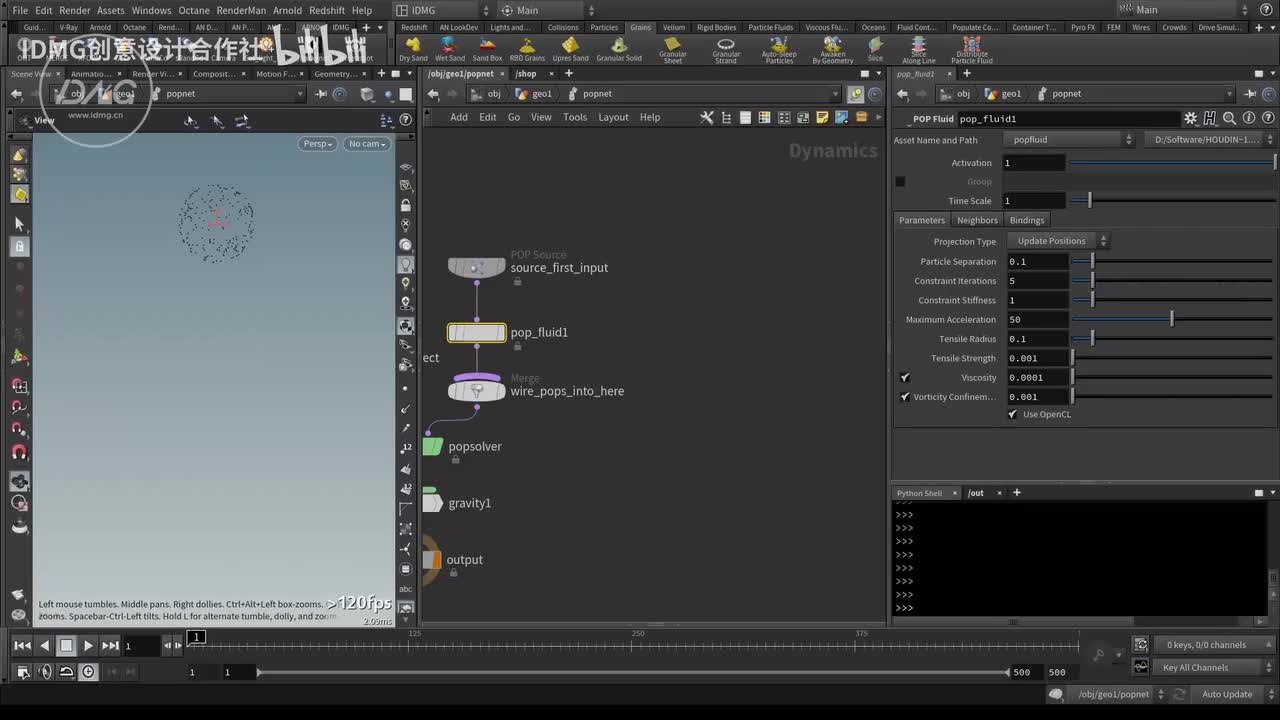The image size is (1280, 720).
Task: Select the Granular Sheet shelf tool
Action: pos(673,49)
